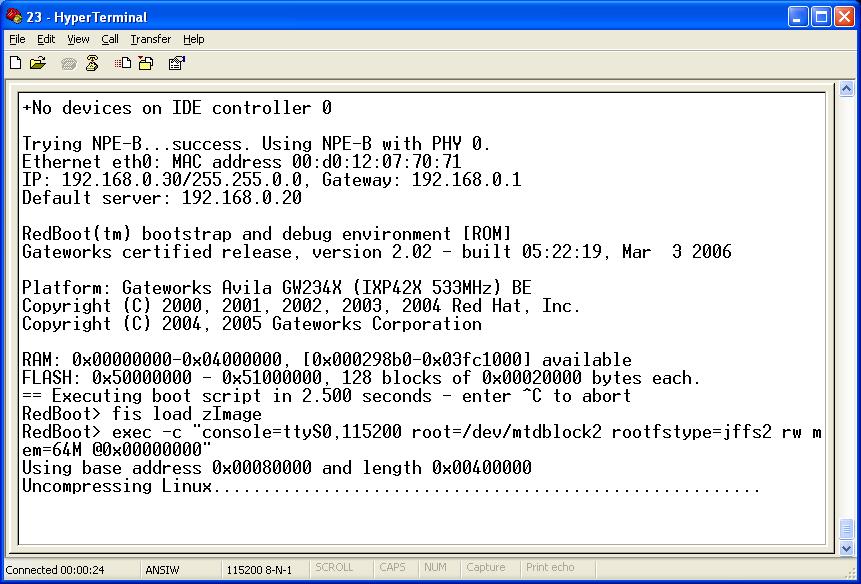Click the 'FLASH: 0x50000000' line

pos(361,378)
